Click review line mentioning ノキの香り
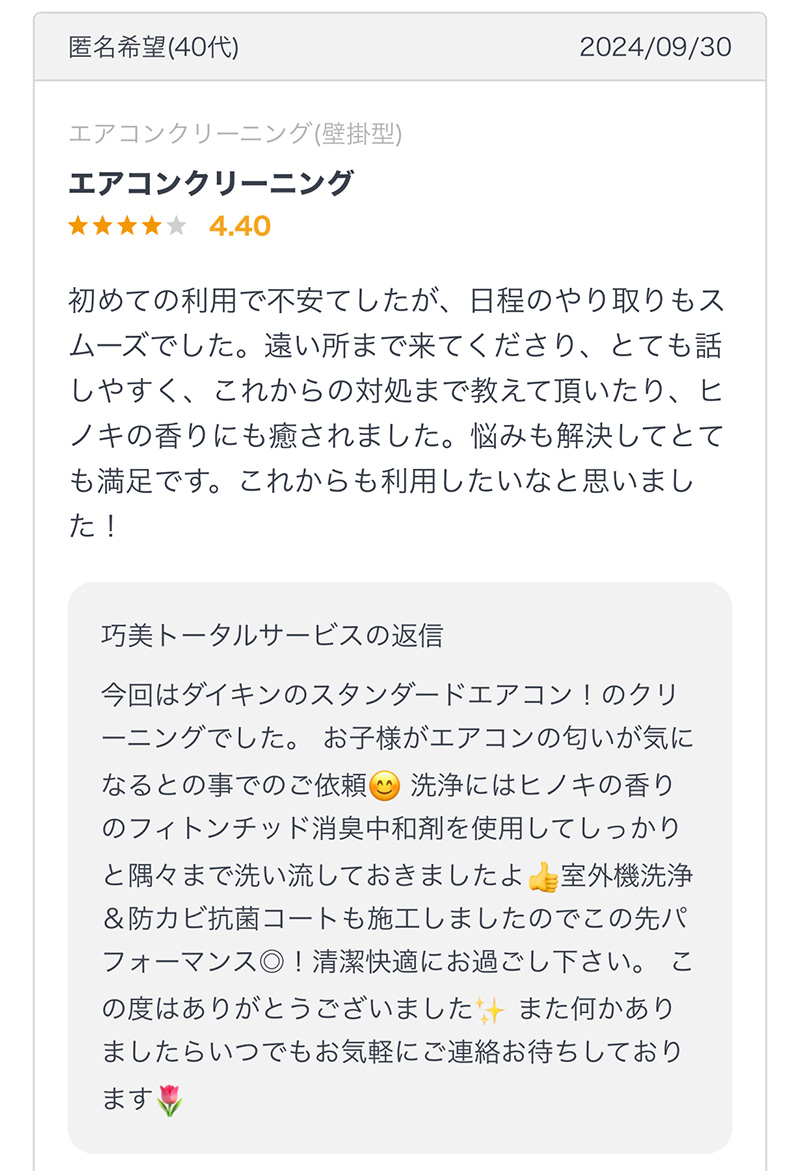800x1171 pixels. pyautogui.click(x=397, y=435)
